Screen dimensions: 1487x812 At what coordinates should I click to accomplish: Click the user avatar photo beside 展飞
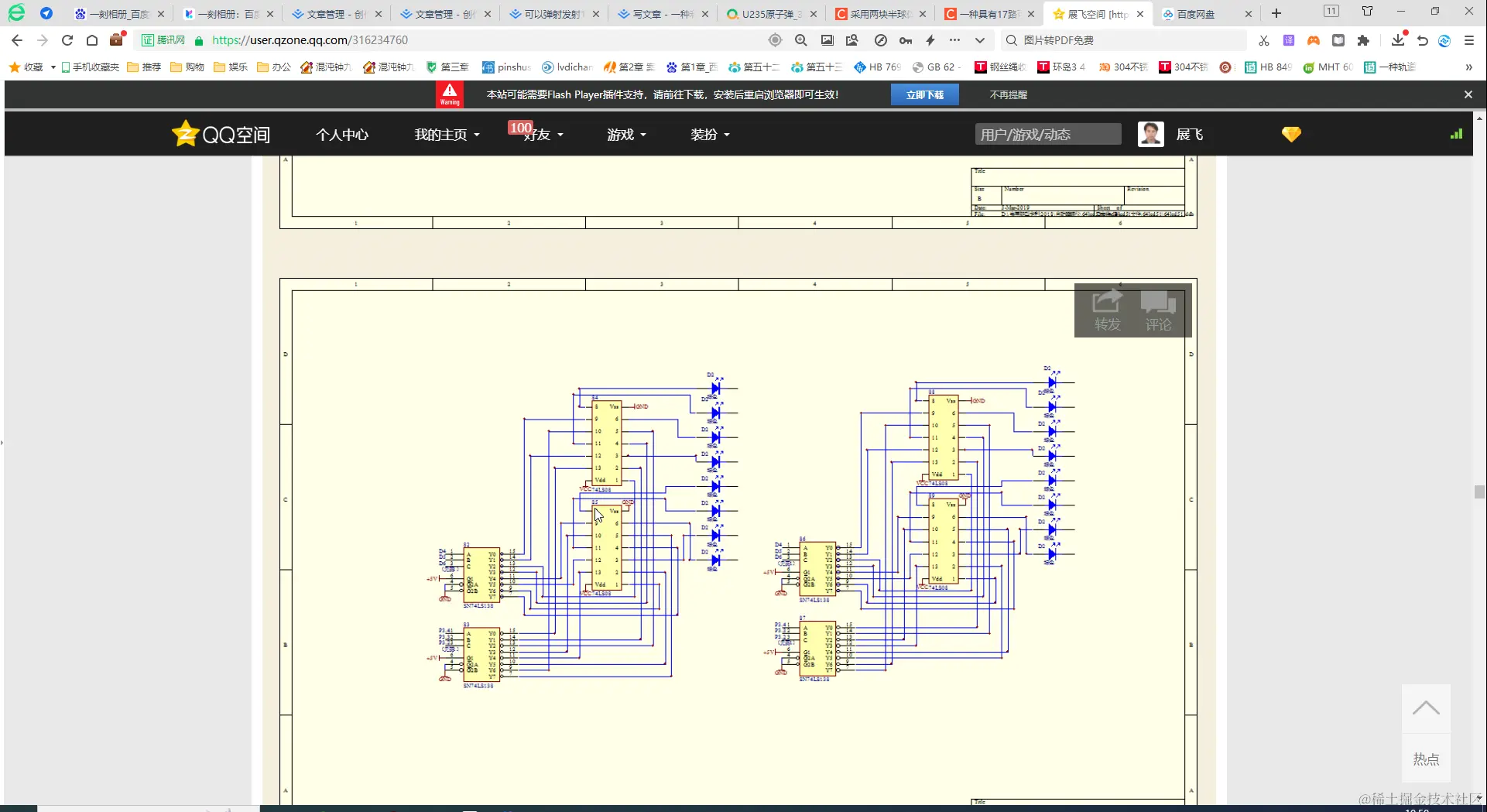(1150, 135)
